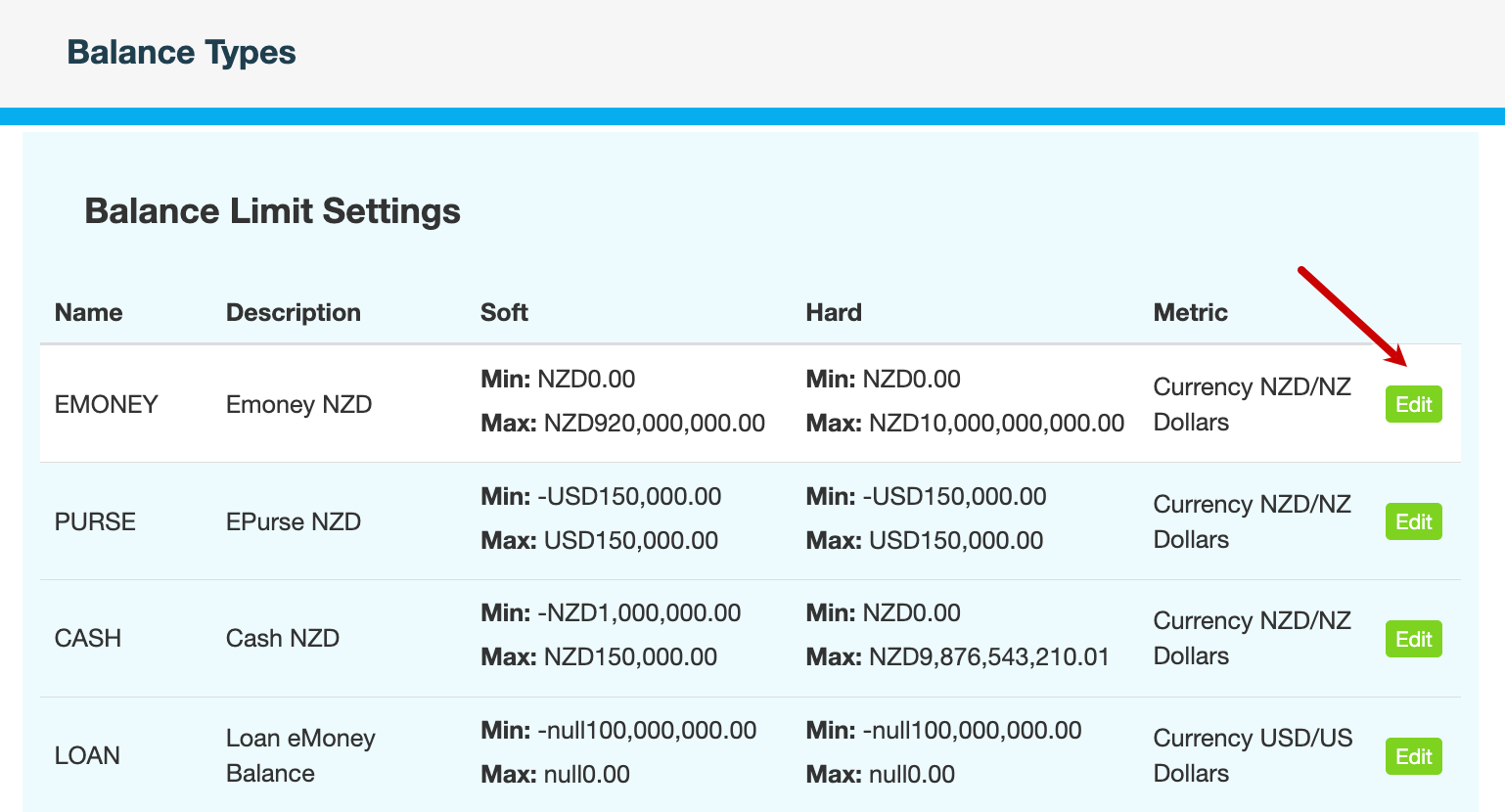Viewport: 1505px width, 812px height.
Task: Select the Loan eMoney Balance description
Action: tap(299, 755)
